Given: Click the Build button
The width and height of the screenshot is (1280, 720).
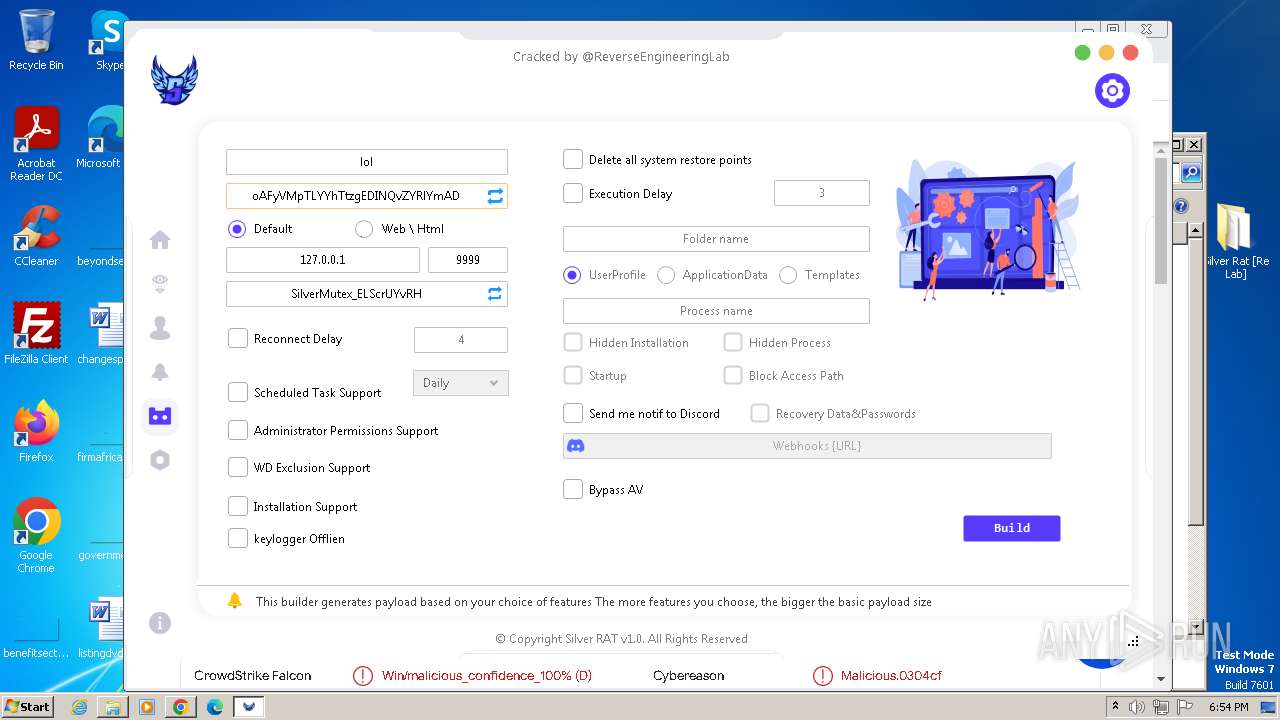Looking at the screenshot, I should [1012, 528].
